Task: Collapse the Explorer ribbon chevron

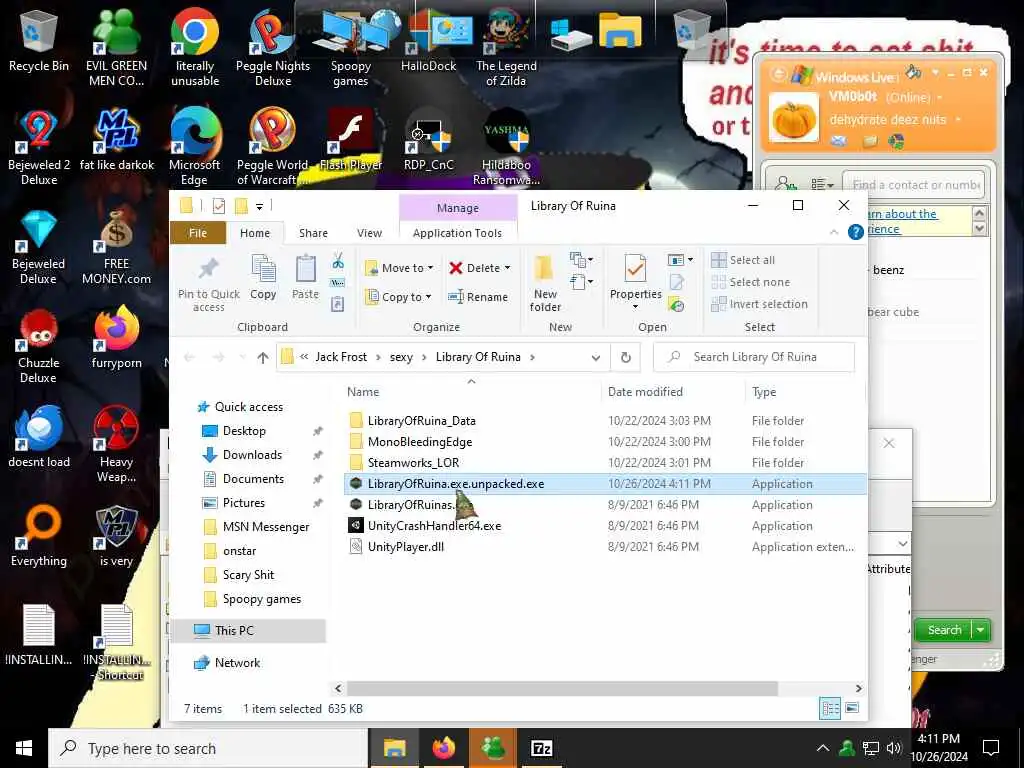Action: [x=834, y=232]
